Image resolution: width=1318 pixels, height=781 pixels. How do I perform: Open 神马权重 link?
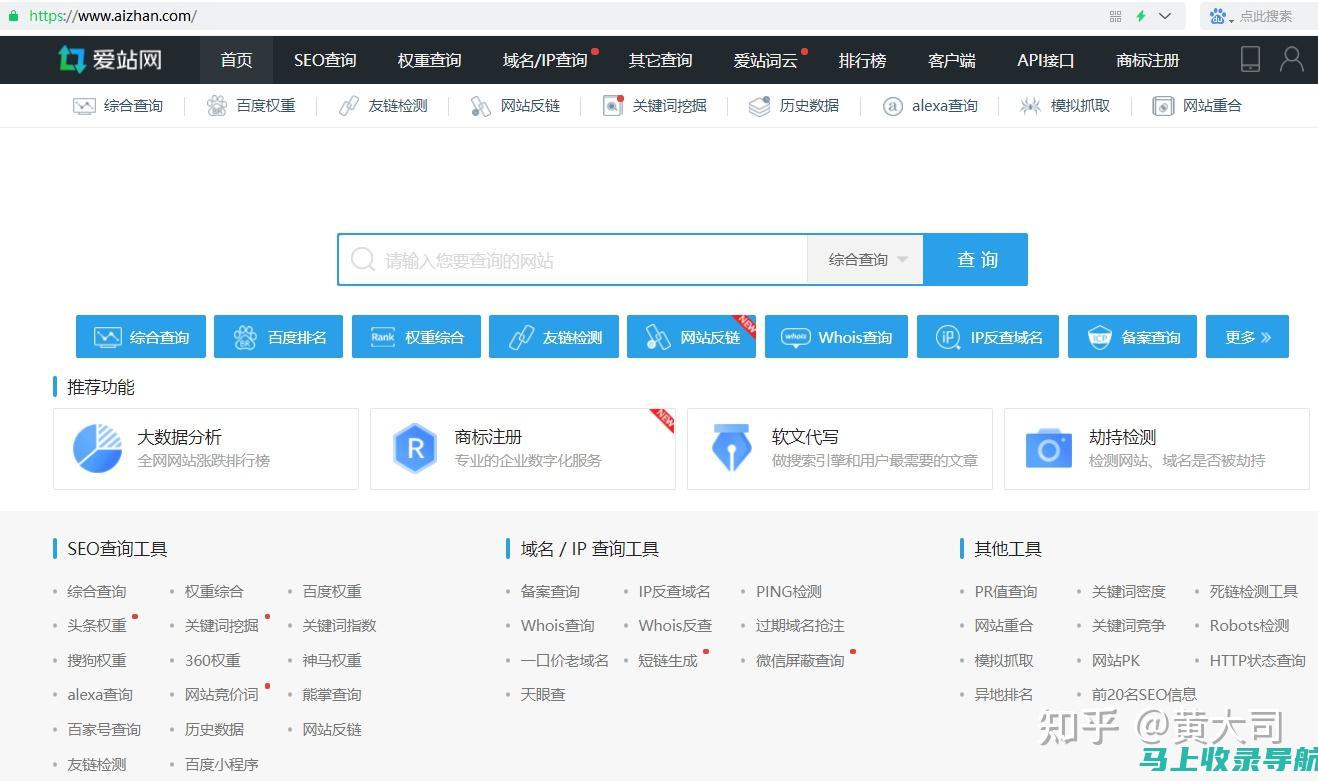(x=332, y=660)
